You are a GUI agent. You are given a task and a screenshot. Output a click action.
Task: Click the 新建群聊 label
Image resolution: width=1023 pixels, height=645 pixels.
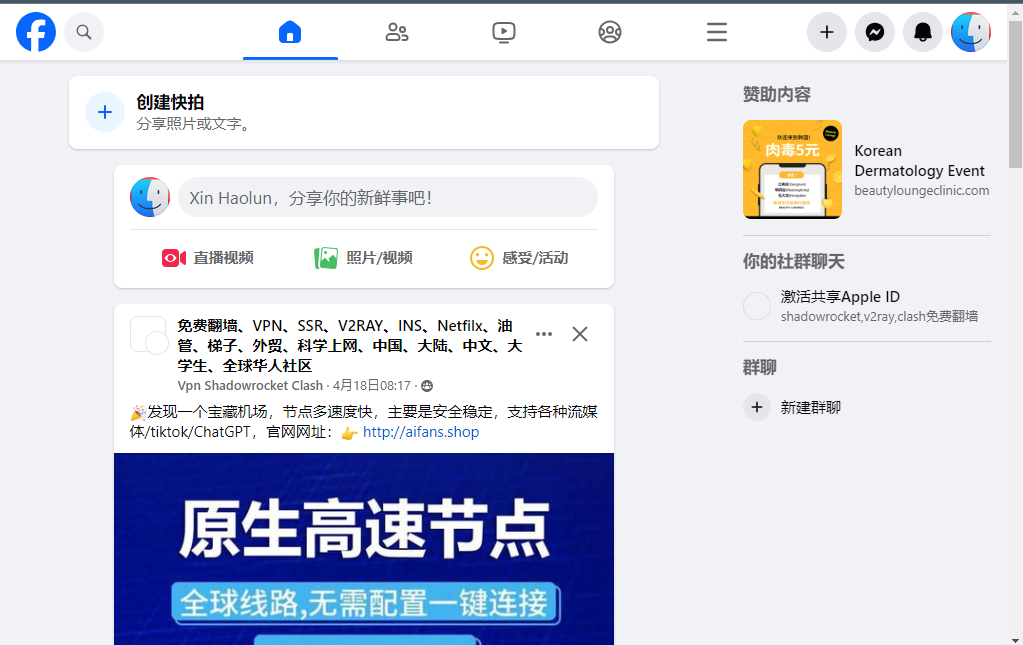[x=811, y=408]
